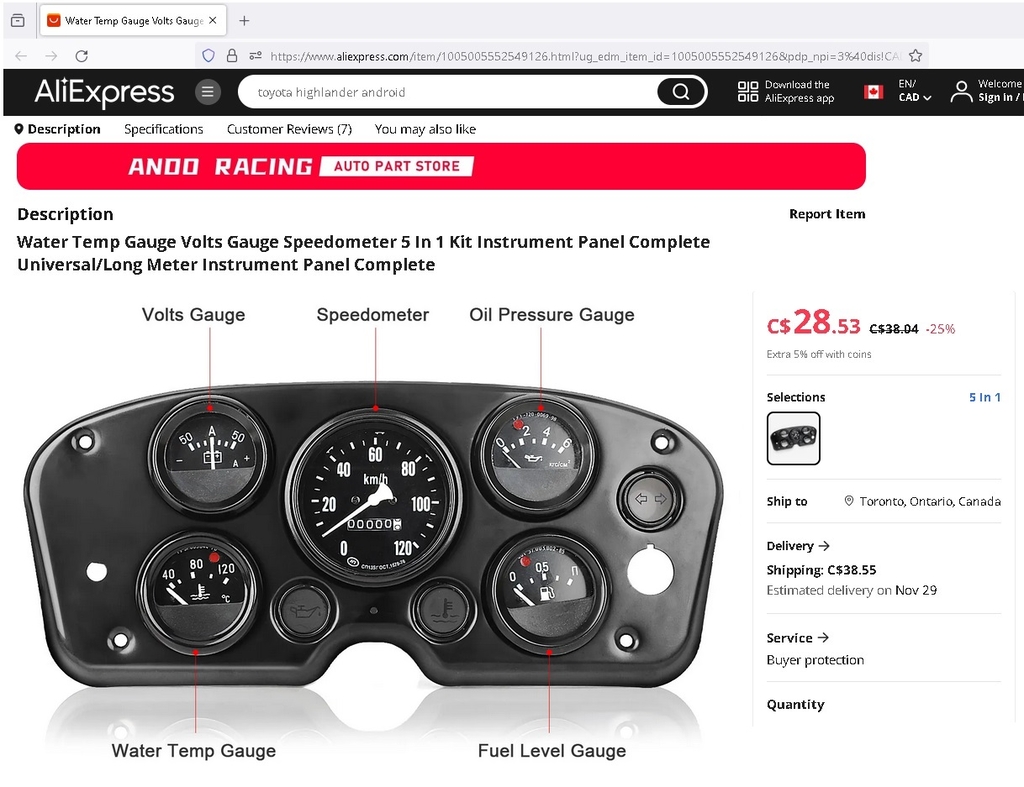Click the search magnifier button
This screenshot has width=1024, height=787.
680,92
